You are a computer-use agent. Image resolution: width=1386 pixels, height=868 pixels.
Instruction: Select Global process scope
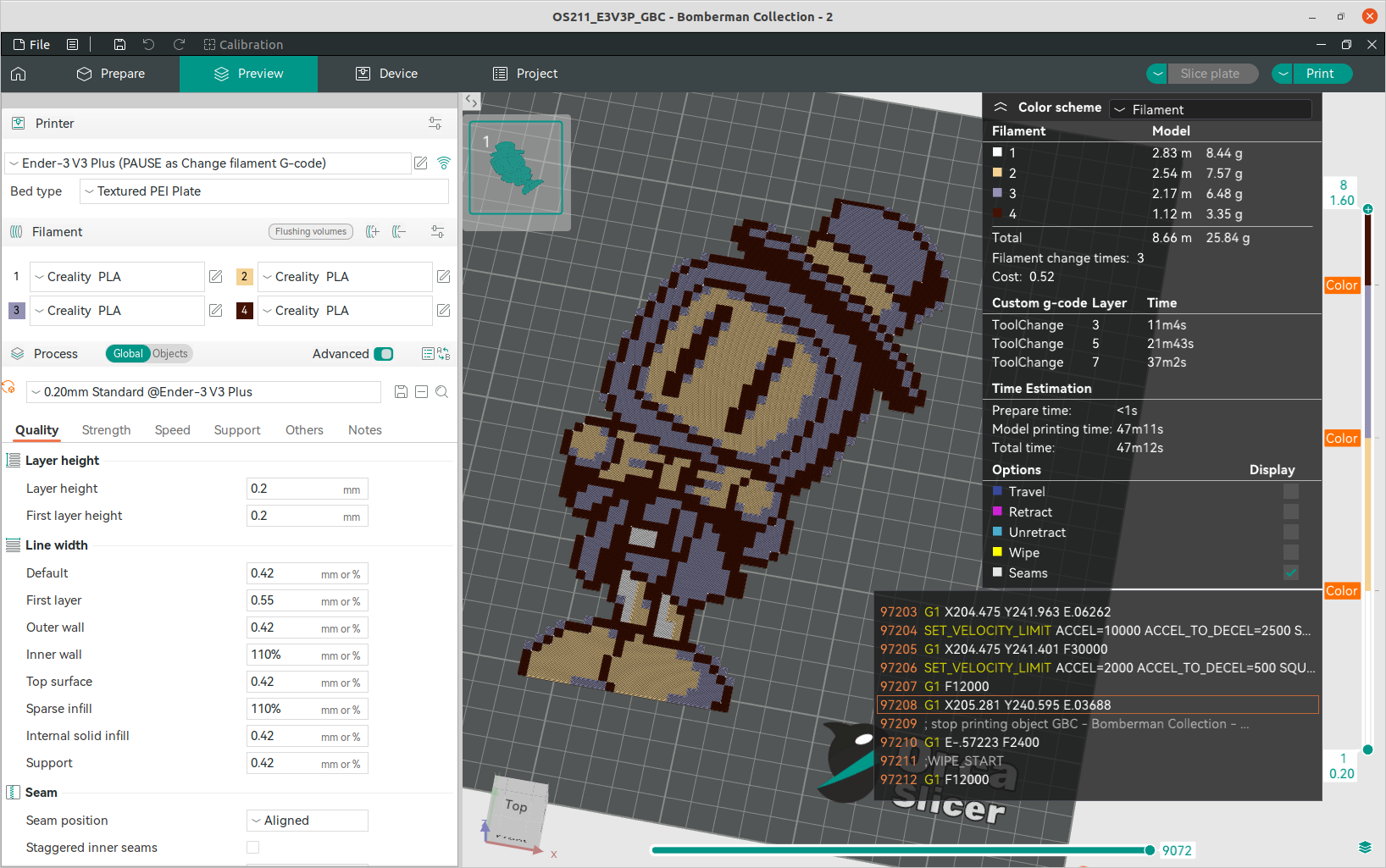[128, 354]
